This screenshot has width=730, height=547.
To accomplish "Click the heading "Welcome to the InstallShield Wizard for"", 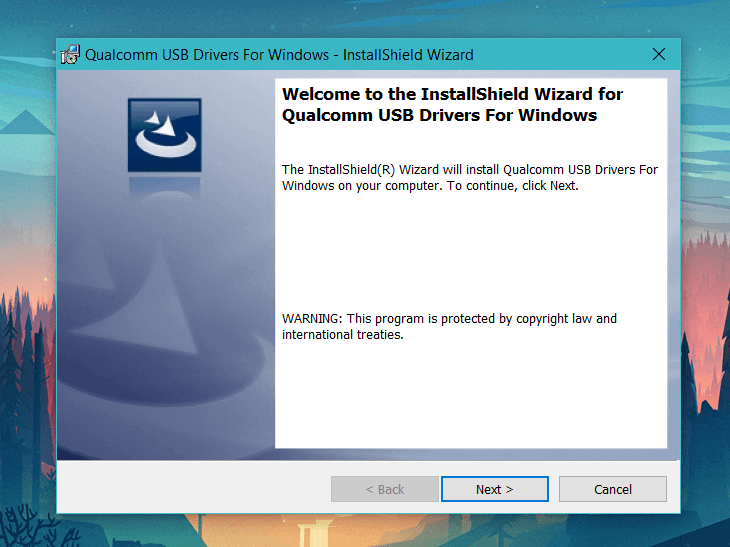I will coord(452,94).
